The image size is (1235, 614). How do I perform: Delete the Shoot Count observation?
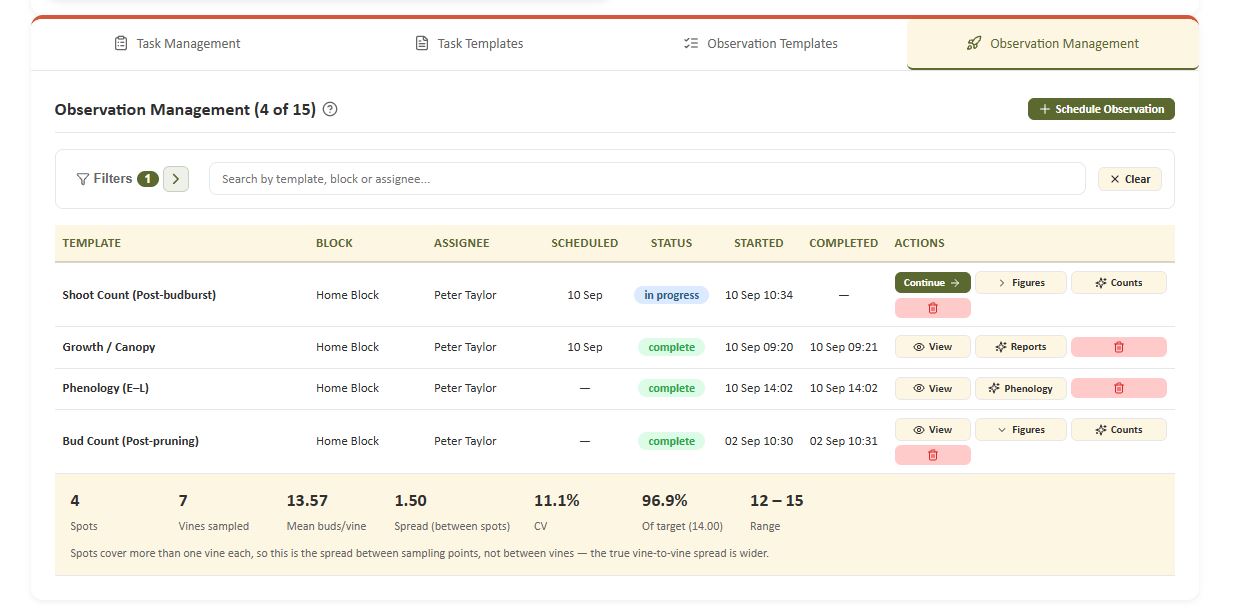click(932, 308)
